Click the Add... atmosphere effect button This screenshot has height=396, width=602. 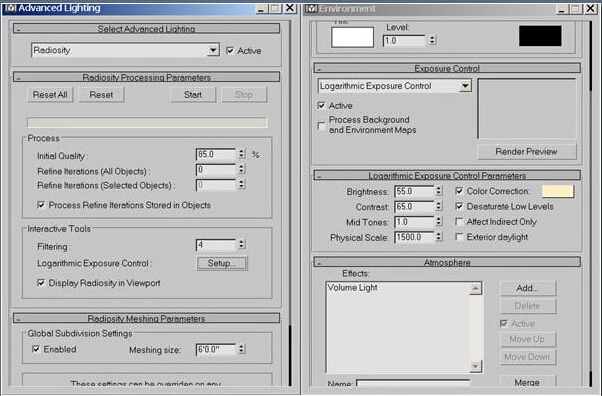tap(528, 288)
